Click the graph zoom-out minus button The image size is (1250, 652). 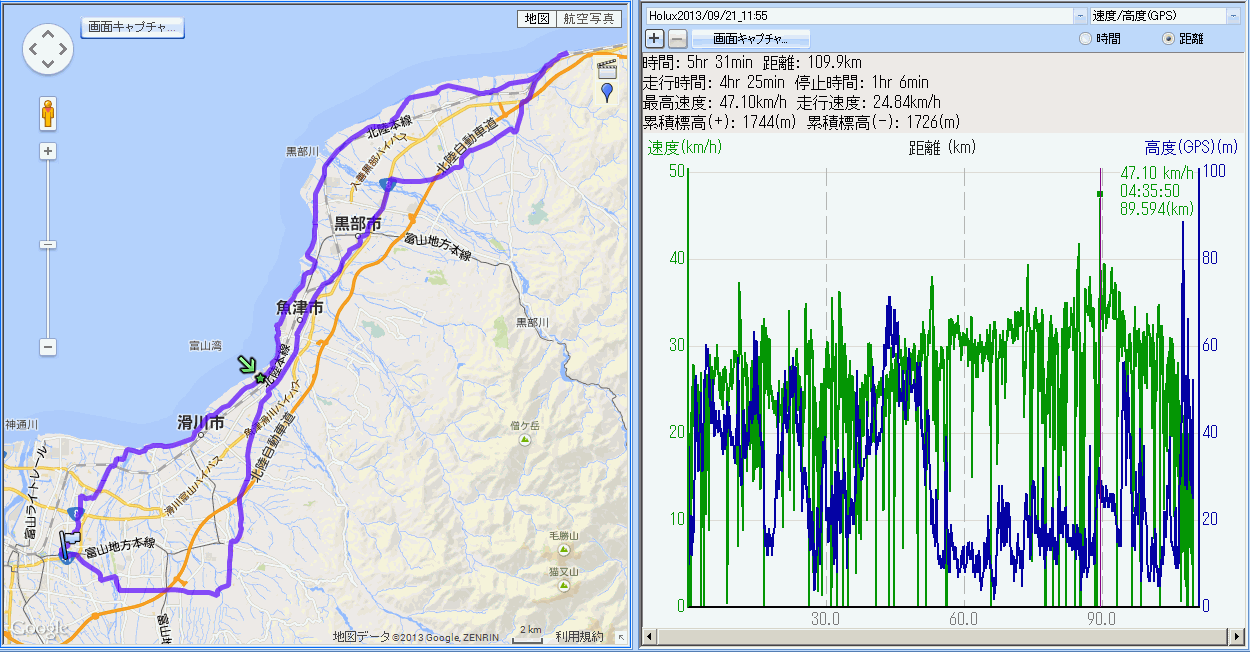point(677,39)
